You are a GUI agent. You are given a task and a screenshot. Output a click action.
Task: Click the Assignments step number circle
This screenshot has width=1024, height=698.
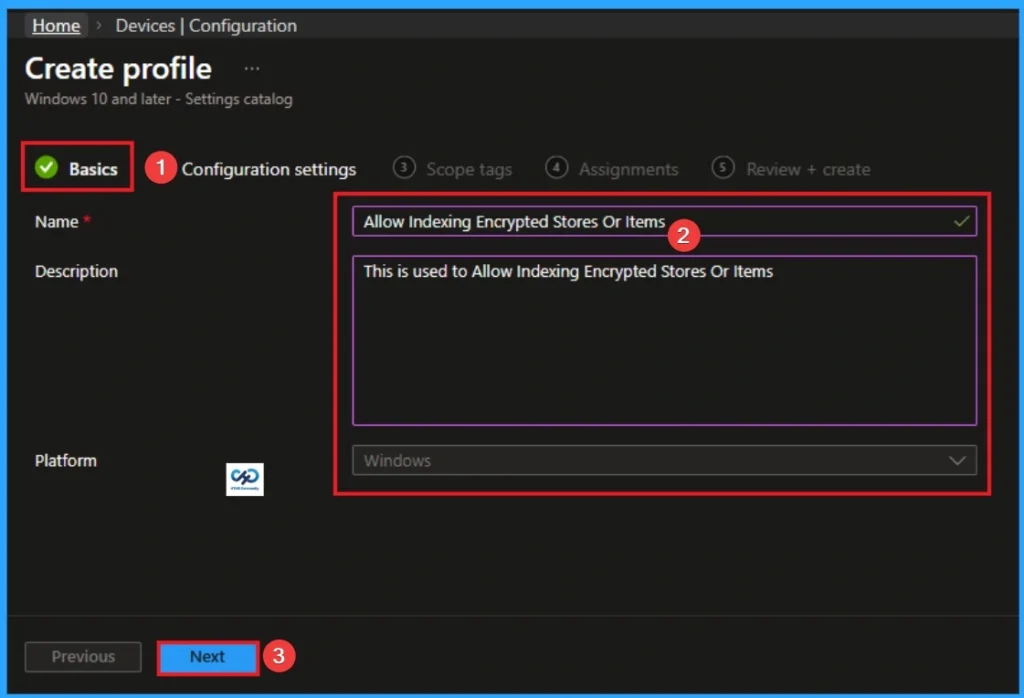(x=557, y=168)
